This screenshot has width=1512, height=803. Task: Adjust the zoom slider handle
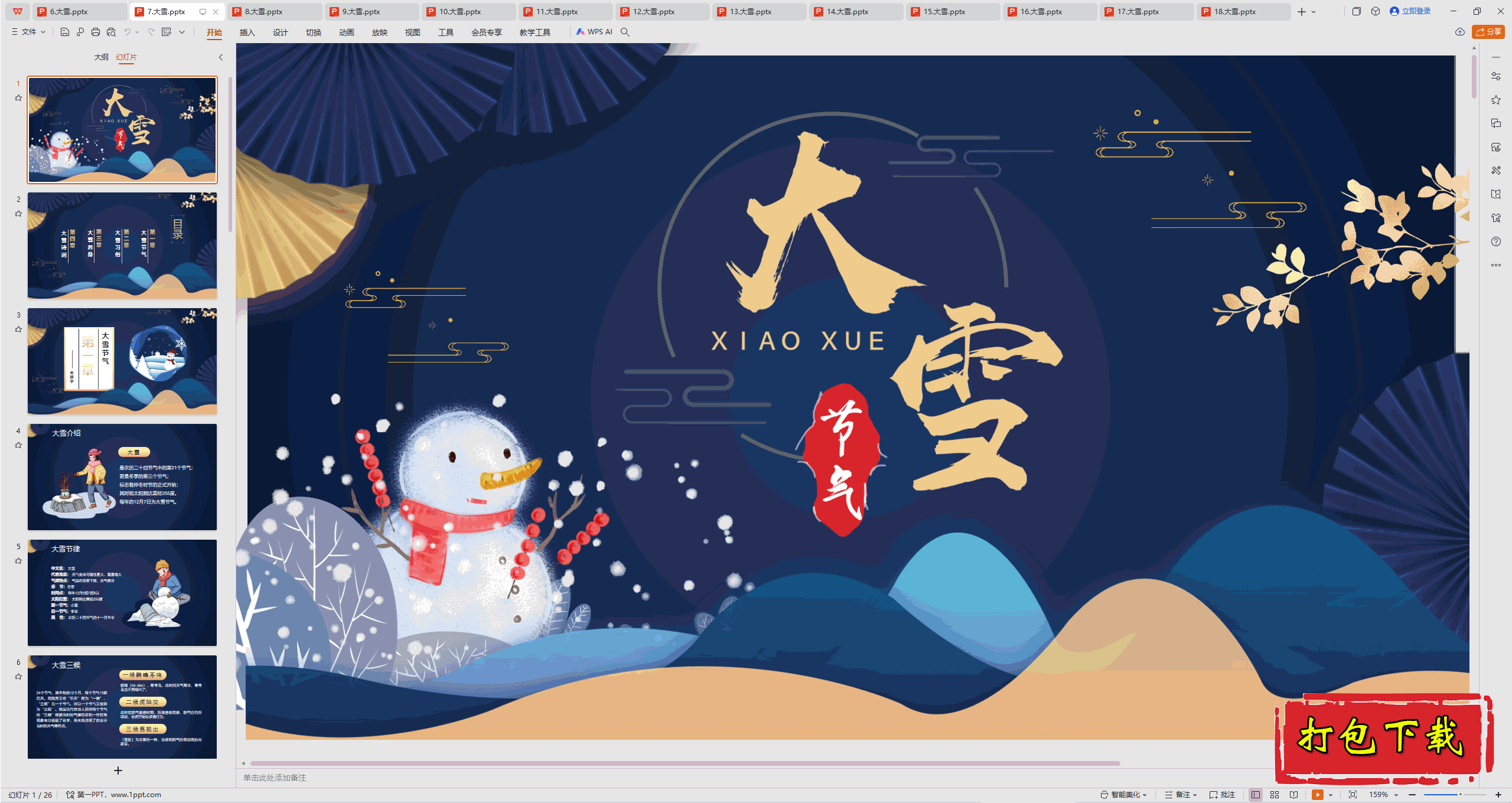coord(1461,795)
